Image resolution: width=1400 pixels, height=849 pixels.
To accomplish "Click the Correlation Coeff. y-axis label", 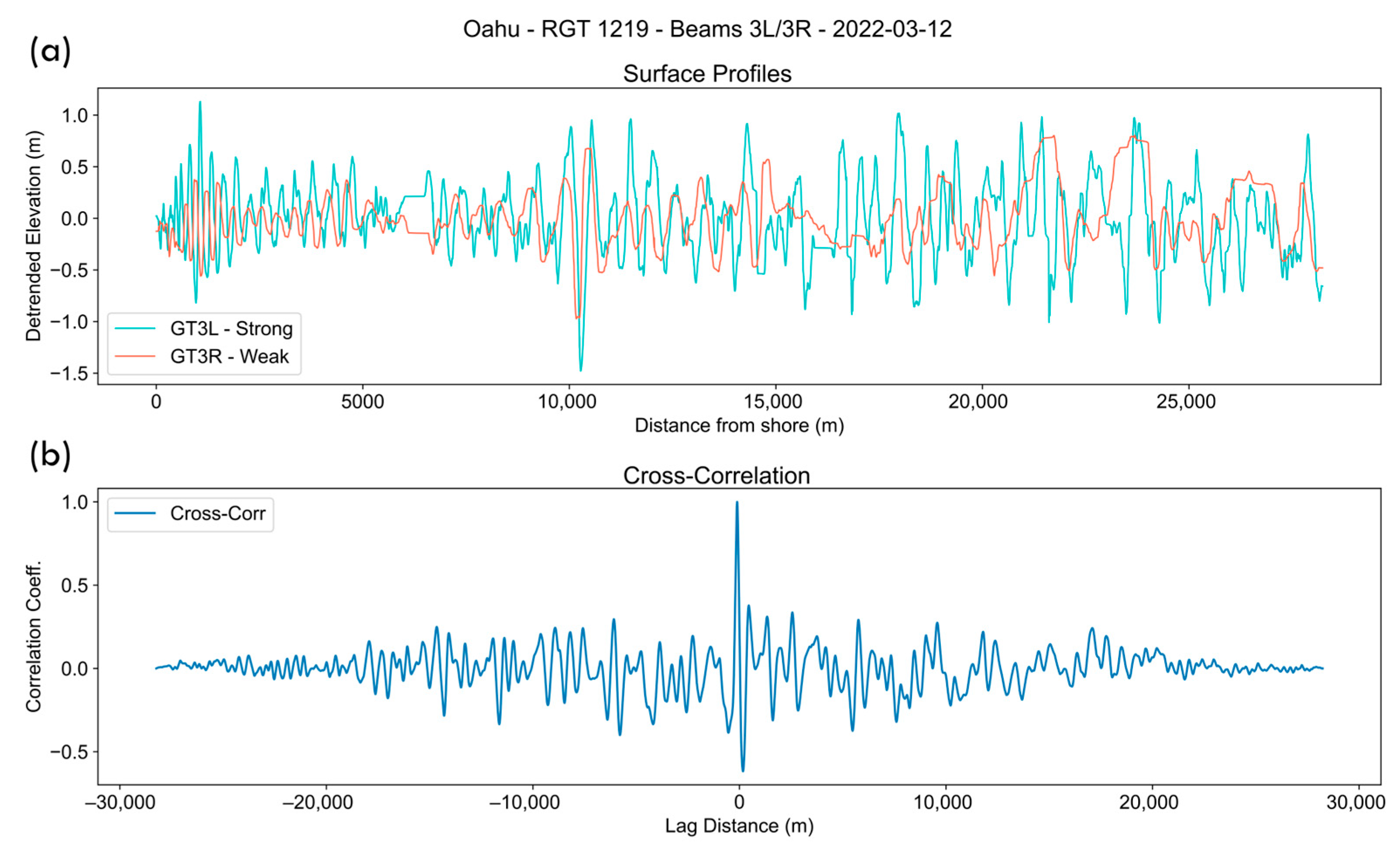I will (34, 636).
